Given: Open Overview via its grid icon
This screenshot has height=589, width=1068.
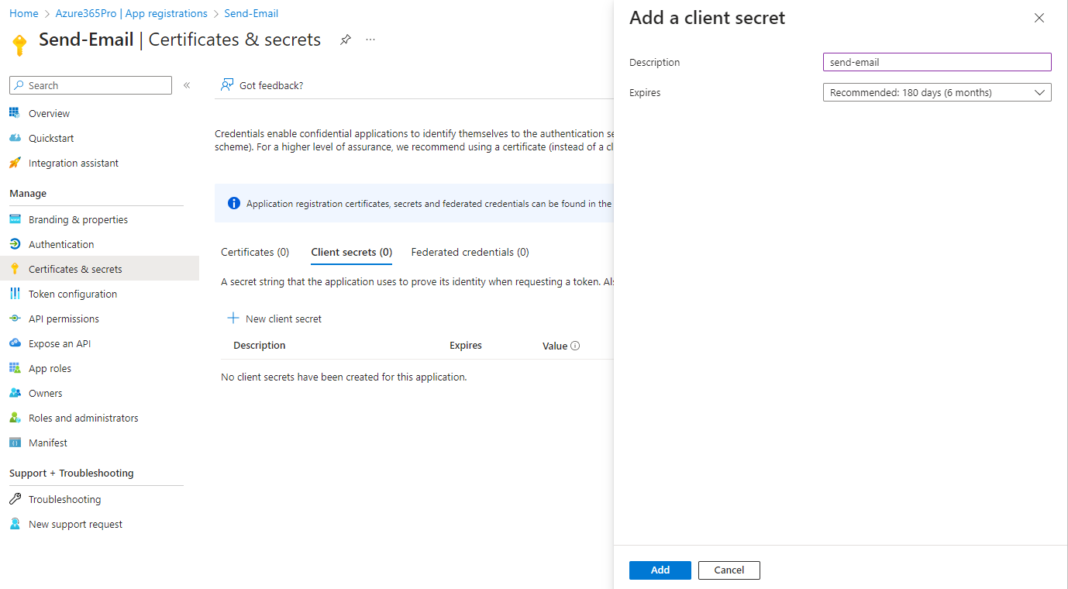Looking at the screenshot, I should click(x=15, y=113).
